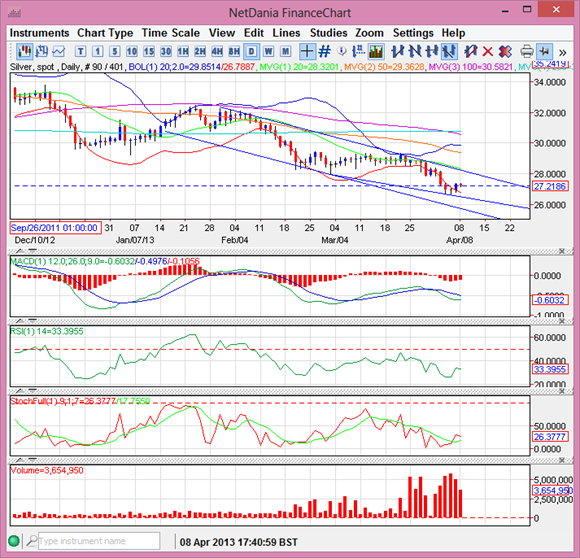Close the MACD study panel

(x=562, y=251)
